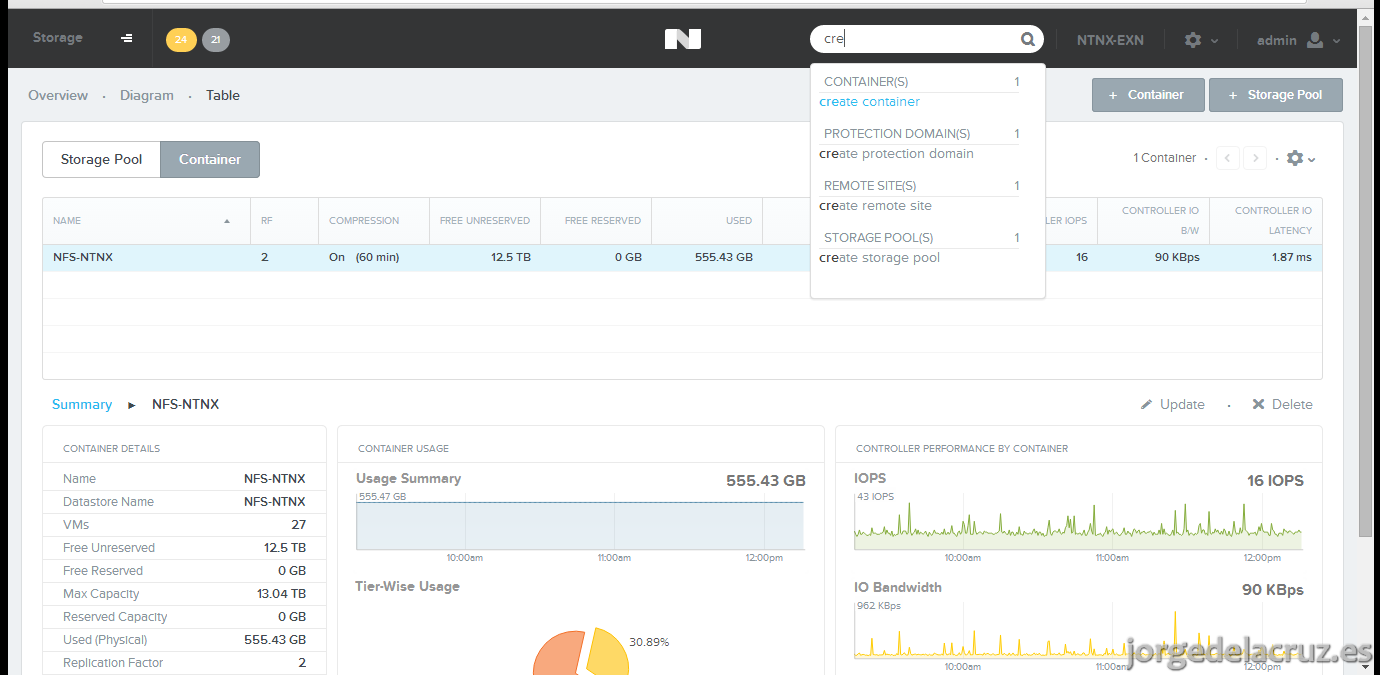
Task: Switch to Storage Pool toggle
Action: pos(101,159)
